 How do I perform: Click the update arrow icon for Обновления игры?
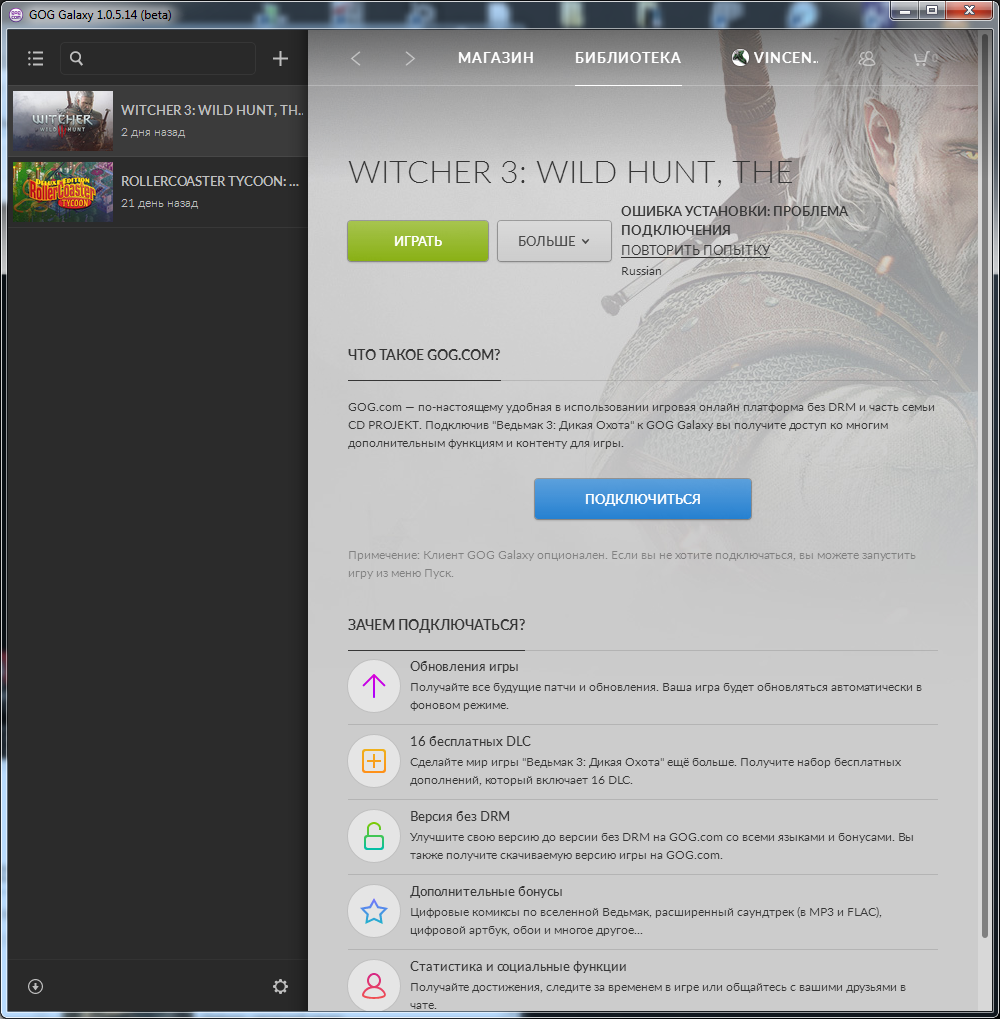pos(374,686)
